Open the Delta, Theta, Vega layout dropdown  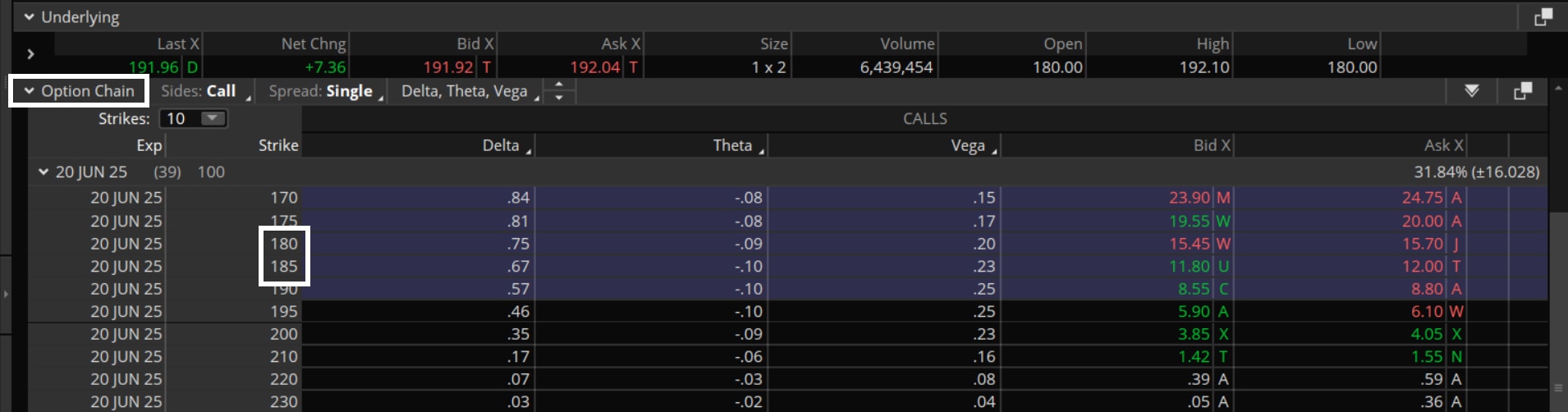470,91
